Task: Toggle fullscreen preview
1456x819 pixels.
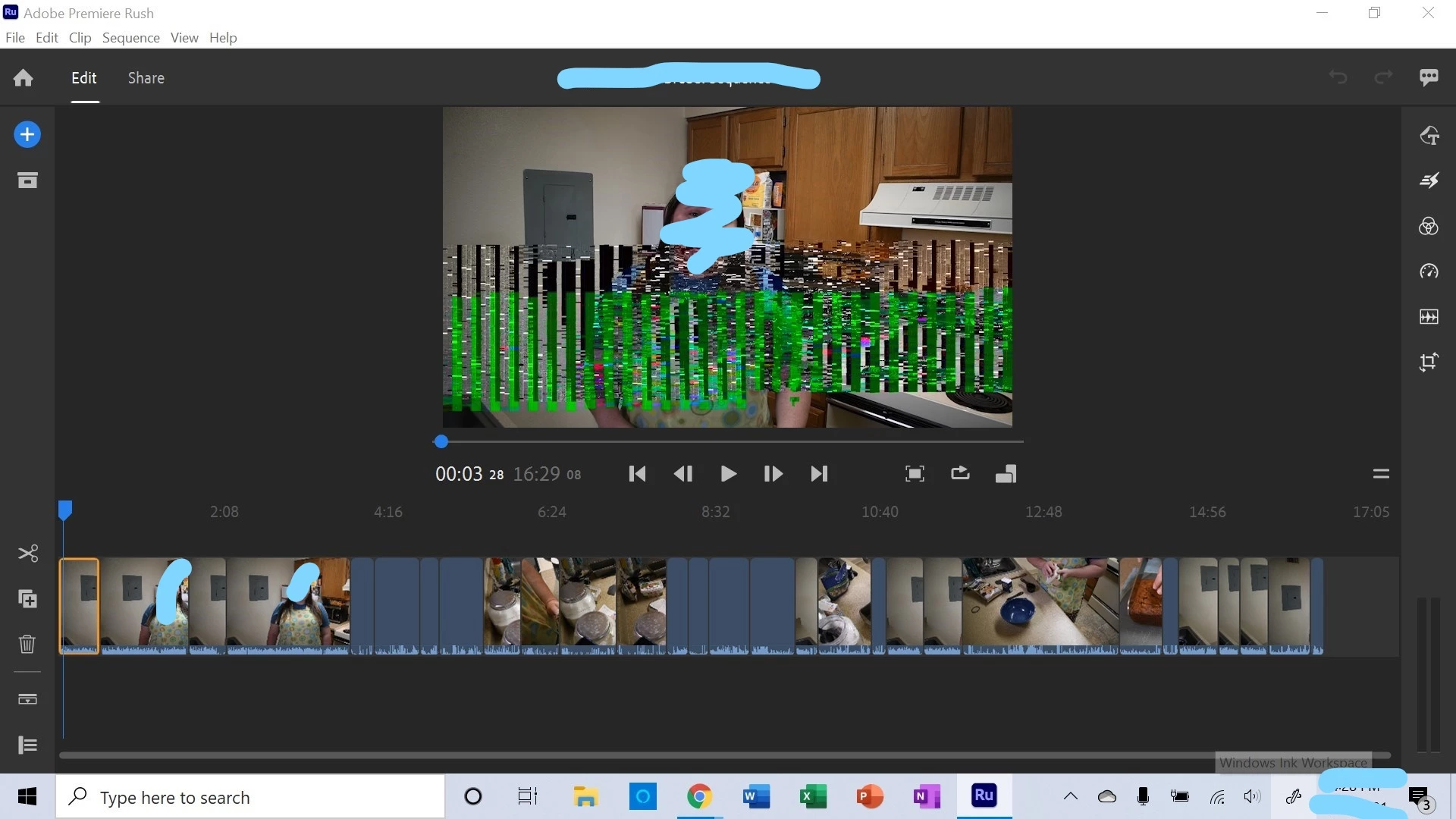Action: click(x=915, y=474)
